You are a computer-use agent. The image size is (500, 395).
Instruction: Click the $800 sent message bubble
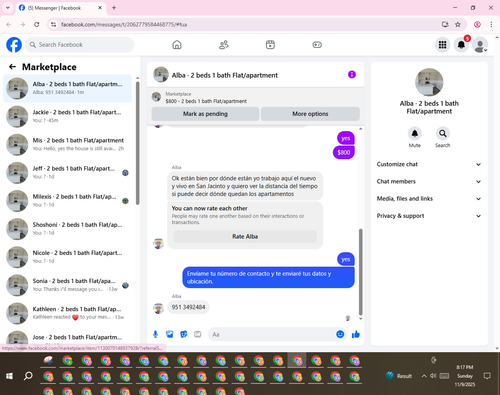click(344, 153)
